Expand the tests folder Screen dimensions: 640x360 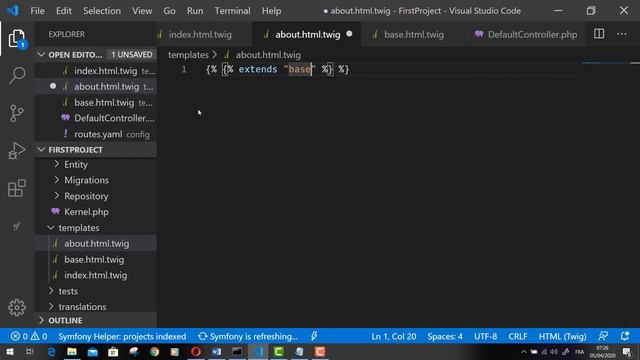(x=51, y=291)
